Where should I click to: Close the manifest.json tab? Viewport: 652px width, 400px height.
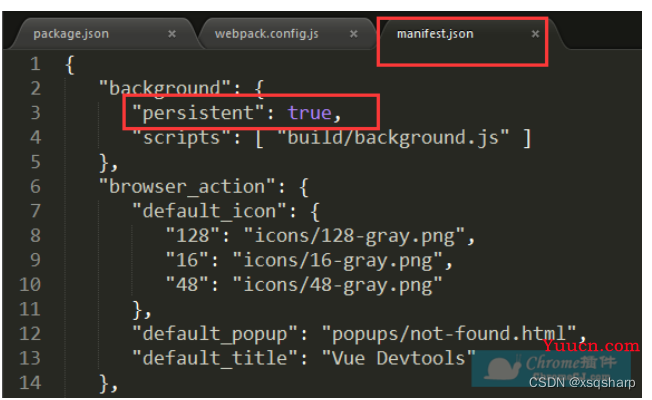pyautogui.click(x=535, y=34)
